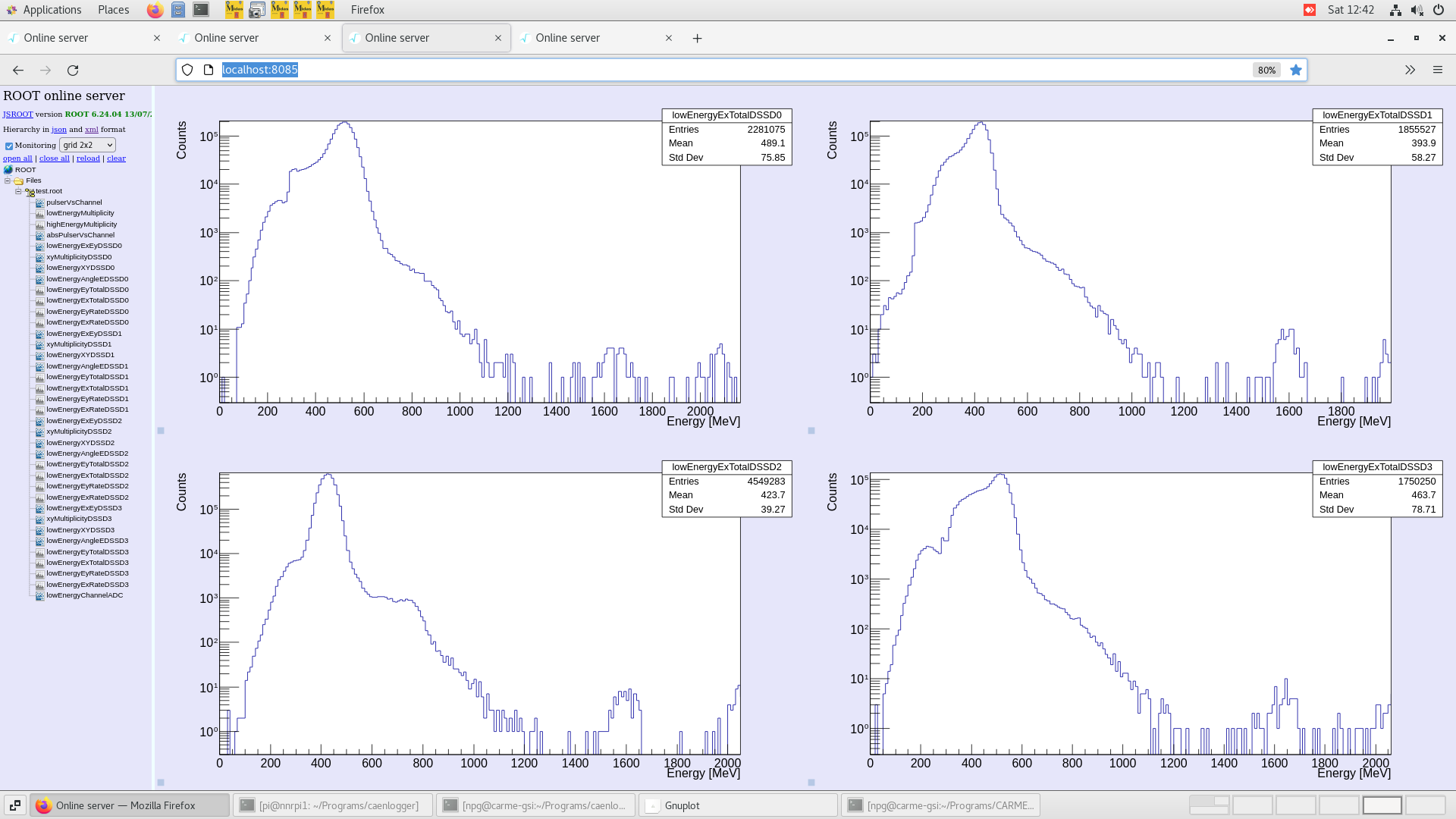Click the pulserVsChannel histogram icon
Viewport: 1456px width, 819px height.
[x=40, y=202]
